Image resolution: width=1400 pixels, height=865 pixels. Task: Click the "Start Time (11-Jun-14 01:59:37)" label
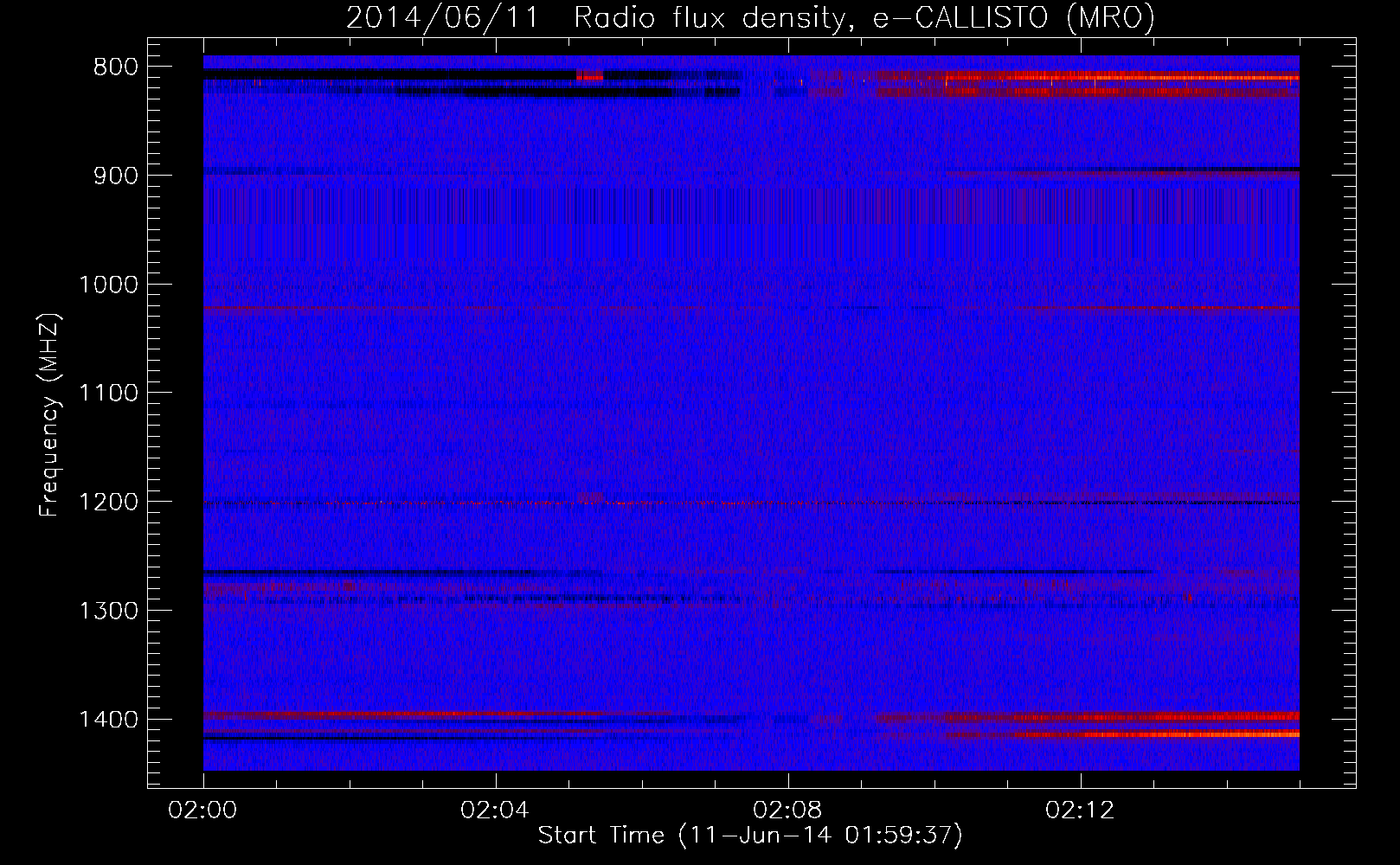pyautogui.click(x=750, y=836)
